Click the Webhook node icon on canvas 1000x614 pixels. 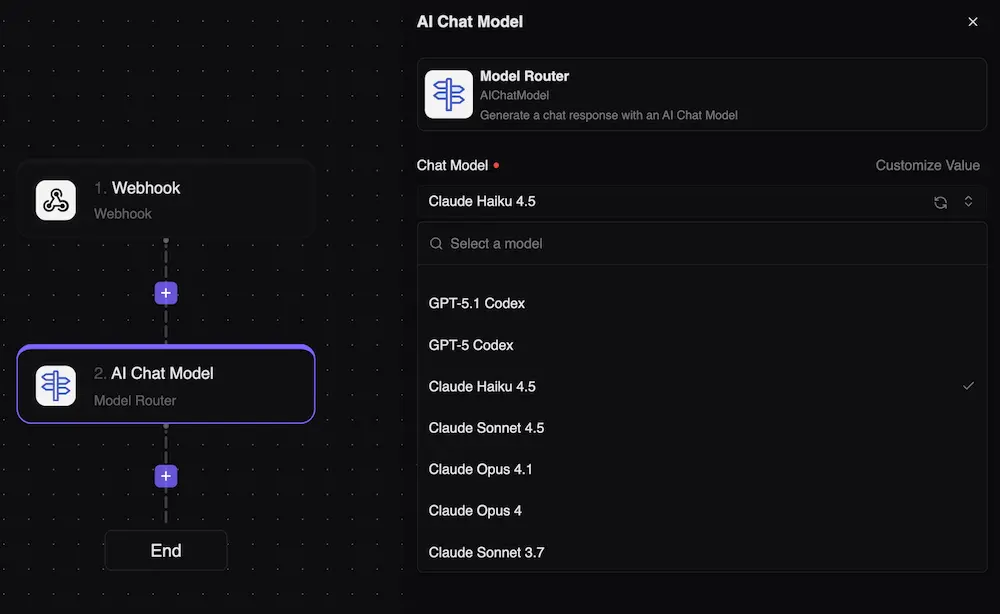click(55, 200)
